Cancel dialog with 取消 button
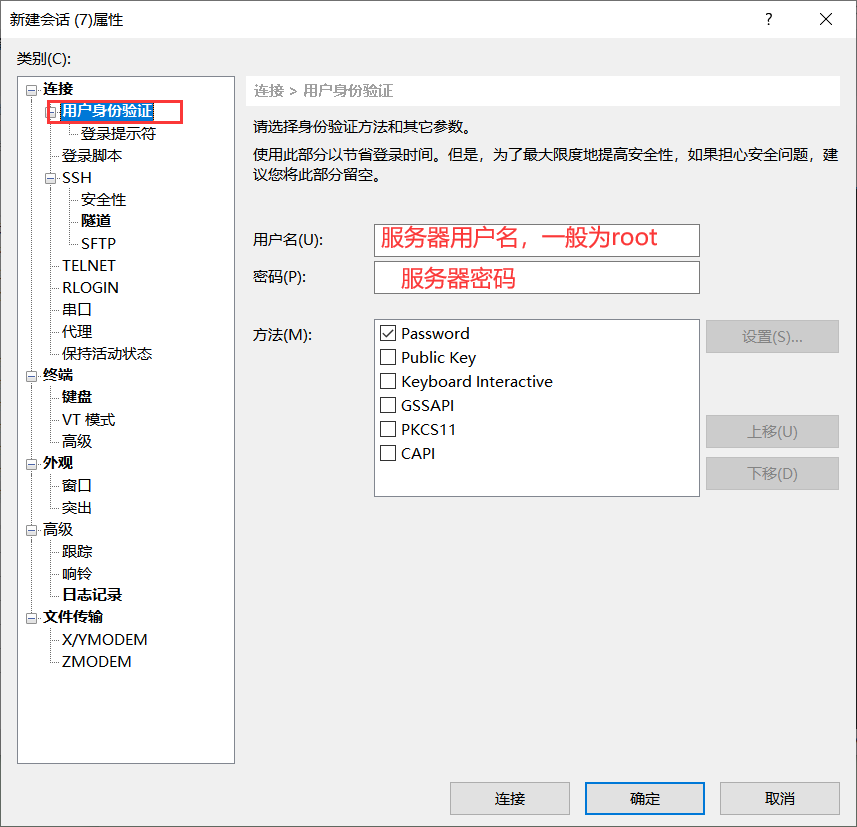The width and height of the screenshot is (857, 827). (780, 799)
